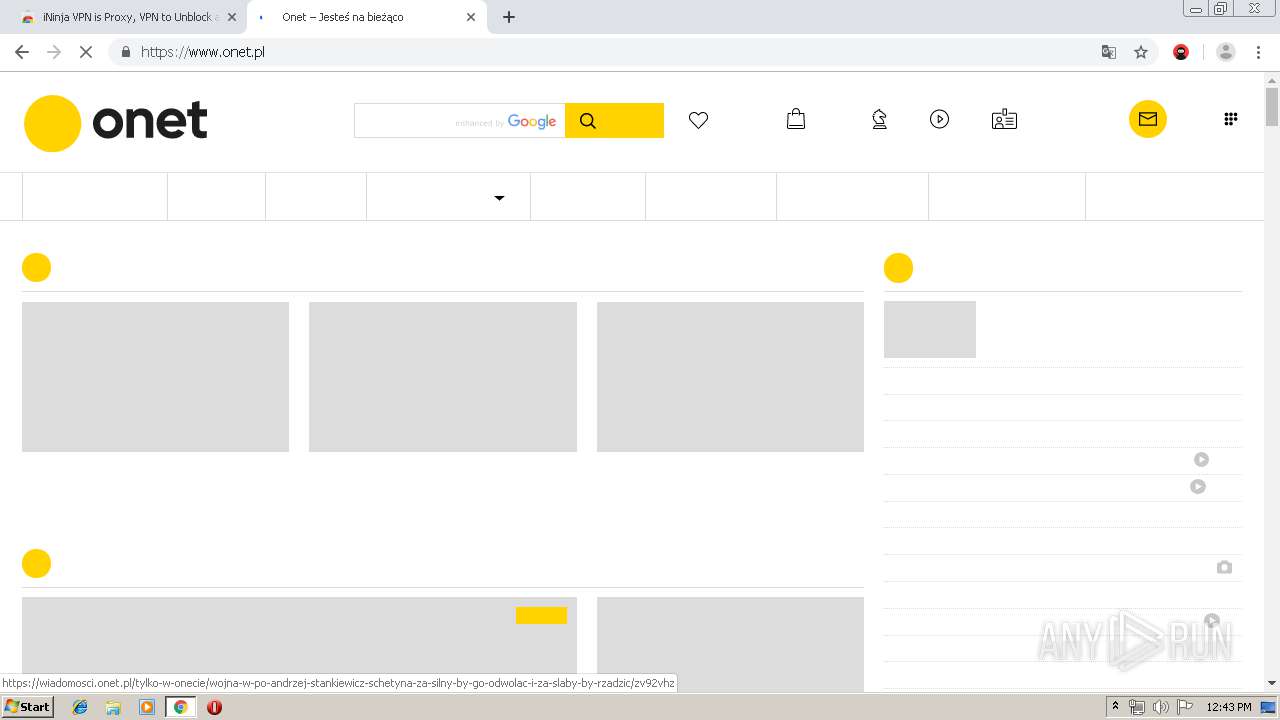Show hidden tray icons arrow
This screenshot has height=720, width=1280.
(x=1115, y=707)
